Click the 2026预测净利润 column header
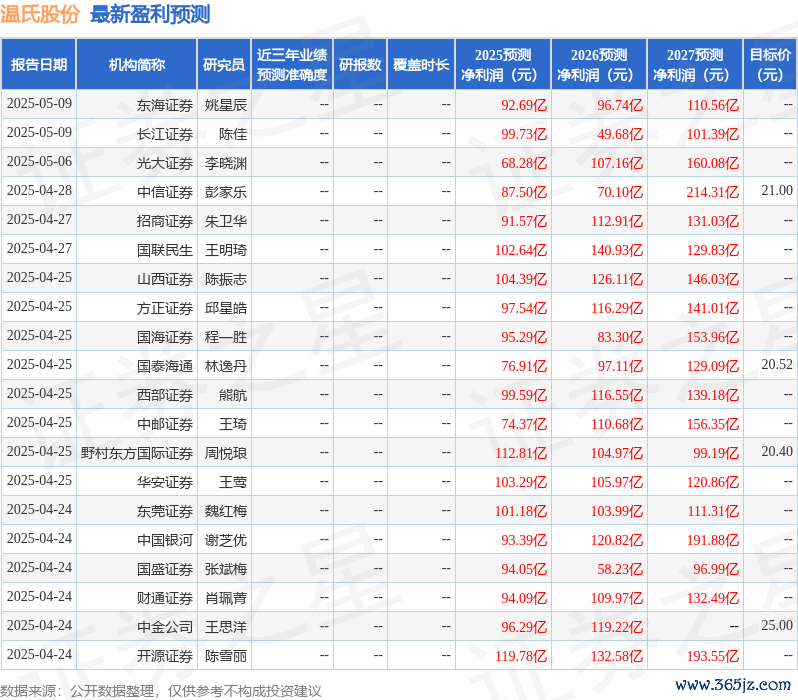The image size is (798, 700). [598, 65]
